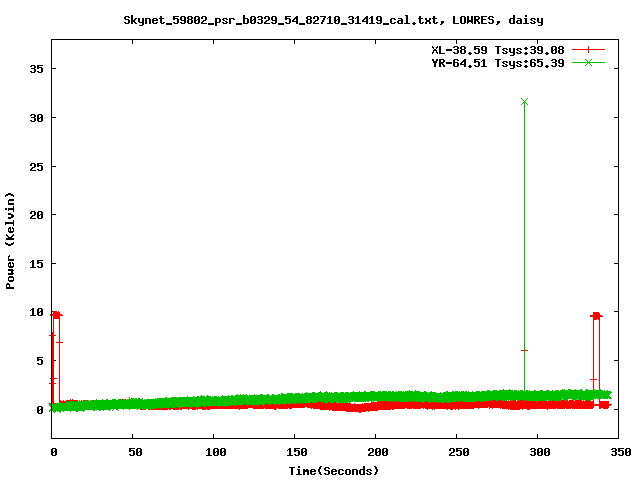Click y-axis tick label 30
Viewport: 640px width, 480px height.
[x=36, y=118]
